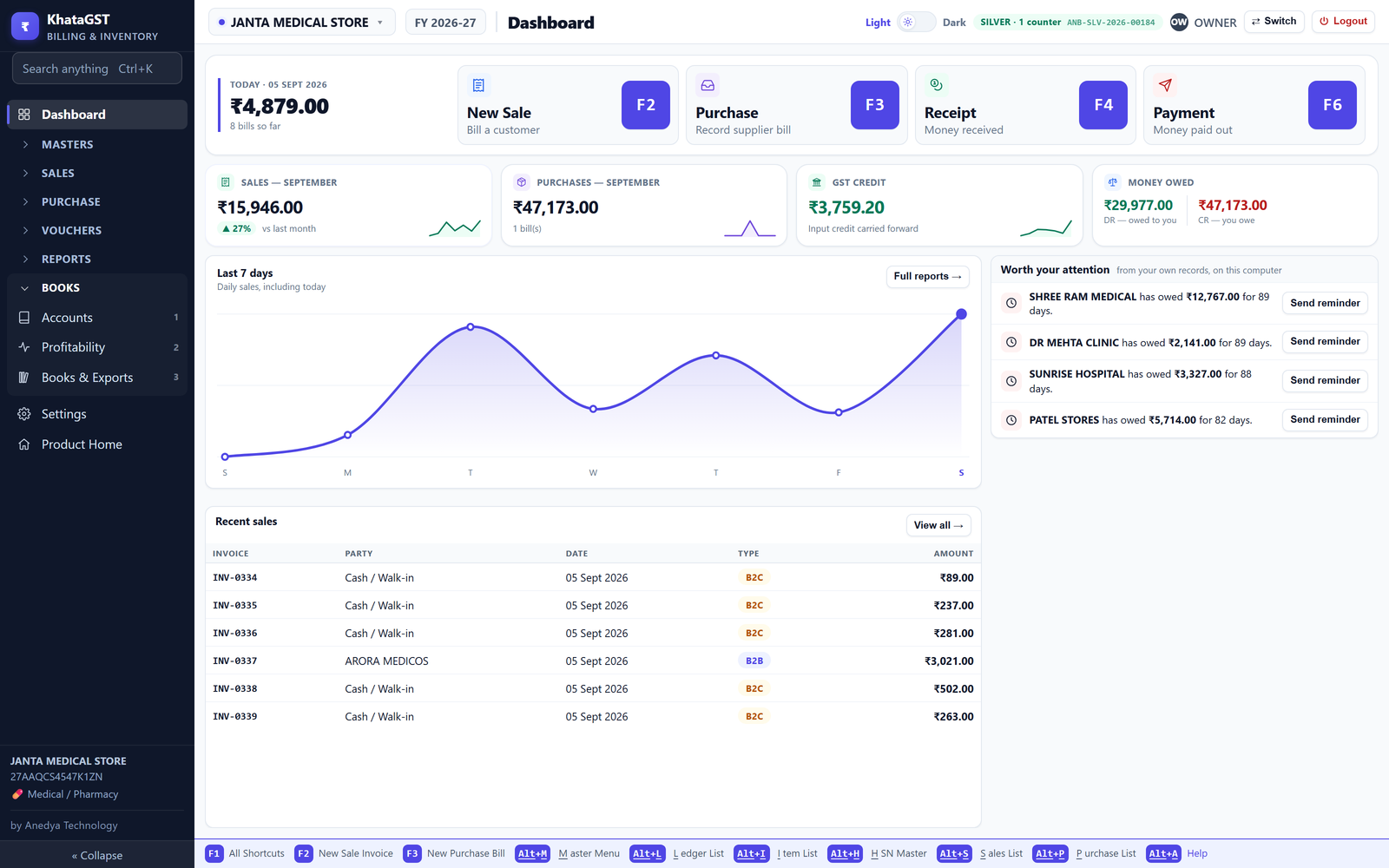Screen dimensions: 1389x868
Task: Click the KhataGST rupee logo
Action: coord(25,26)
